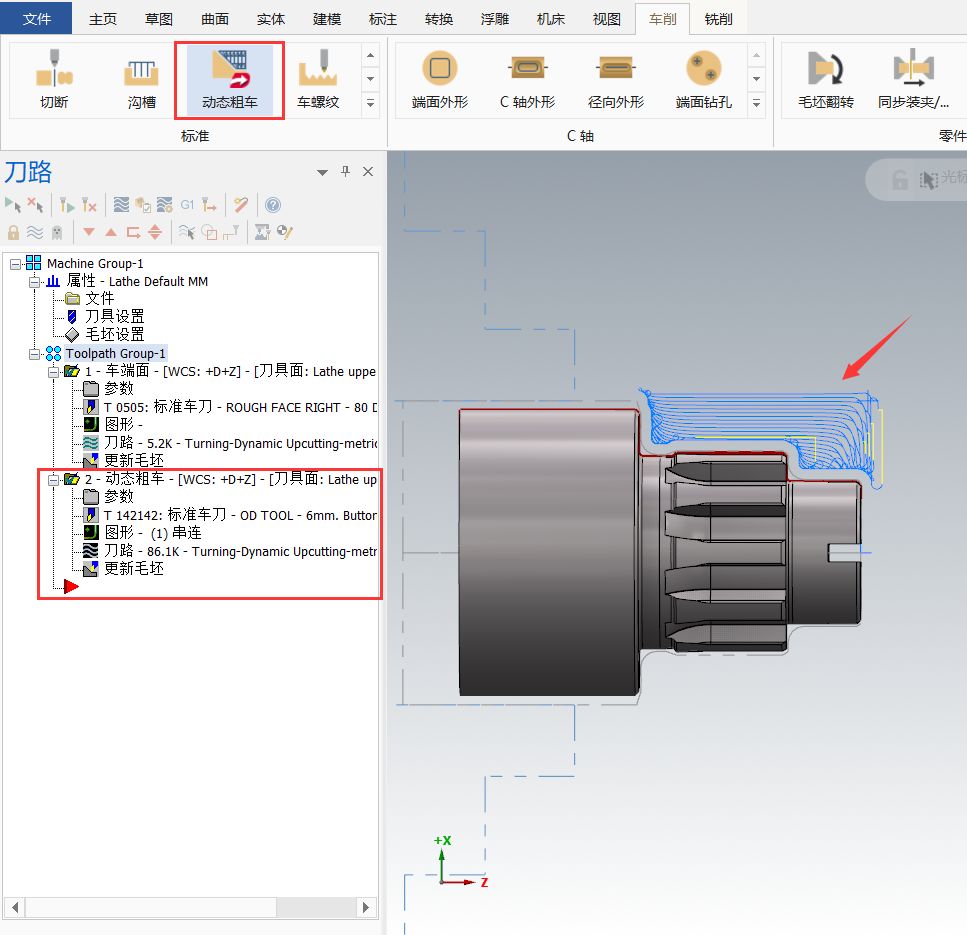
Task: Toggle lock on selected operations
Action: coord(13,232)
